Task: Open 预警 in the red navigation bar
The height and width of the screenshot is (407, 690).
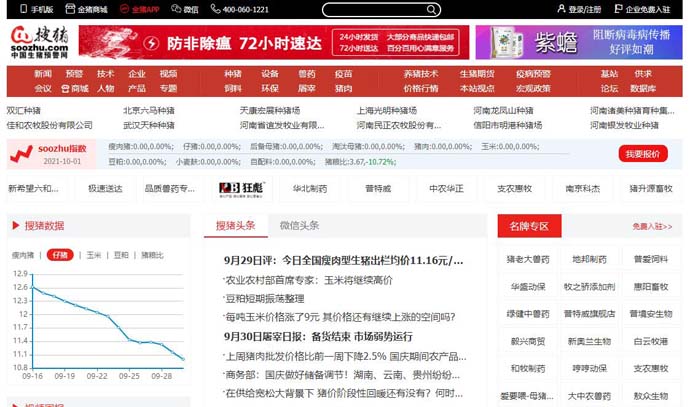Action: [x=74, y=74]
